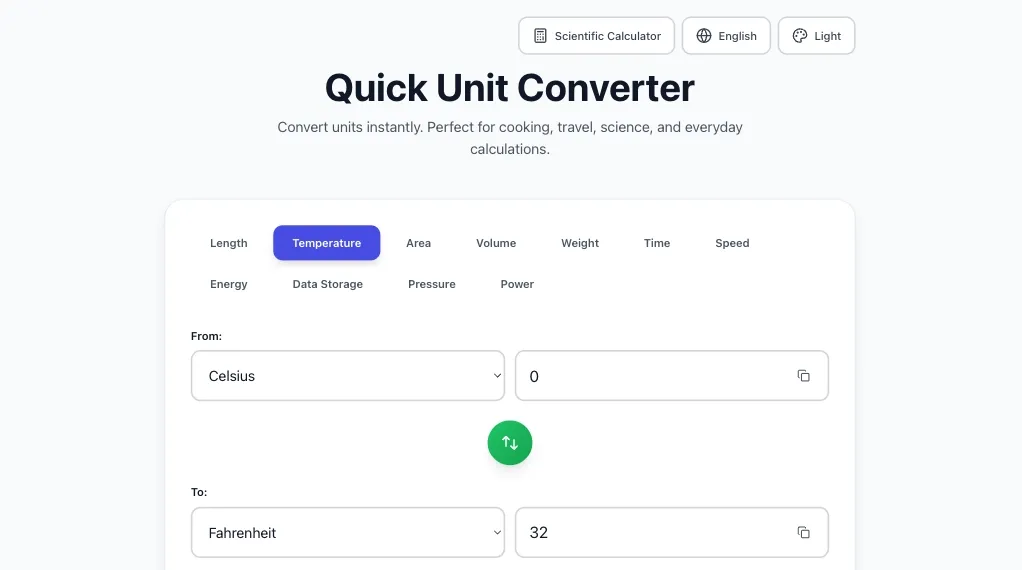Screen dimensions: 1022x570
Task: Open the Celsius unit dropdown
Action: 348,376
